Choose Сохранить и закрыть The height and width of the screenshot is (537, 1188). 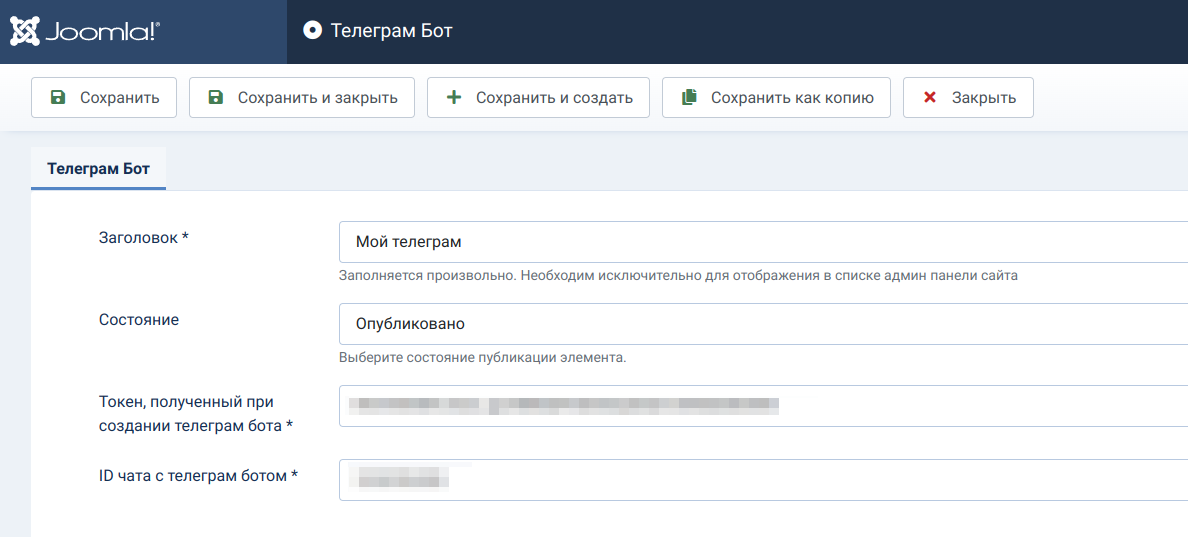(x=302, y=98)
